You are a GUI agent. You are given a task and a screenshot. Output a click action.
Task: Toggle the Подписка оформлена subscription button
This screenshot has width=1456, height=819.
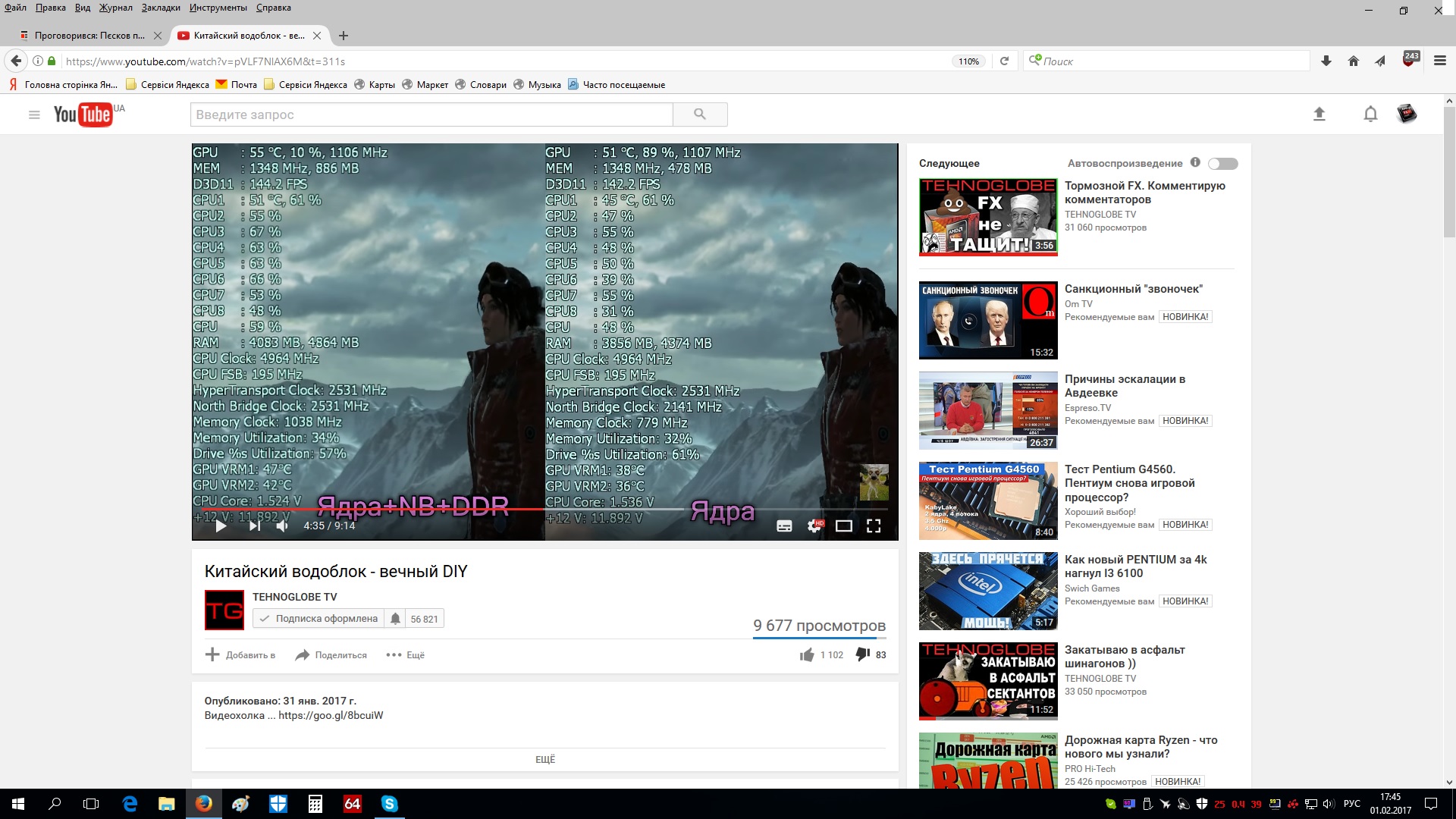coord(318,619)
